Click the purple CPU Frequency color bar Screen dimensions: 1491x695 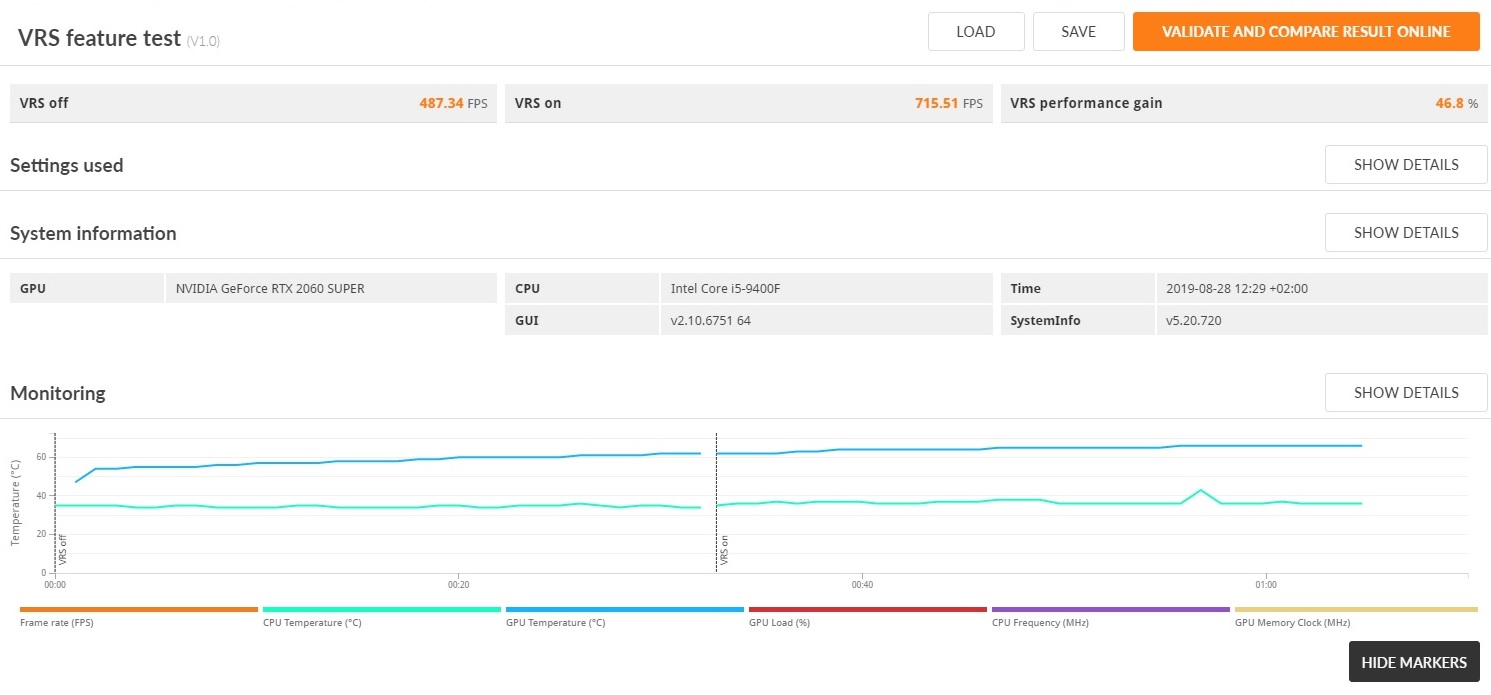coord(1111,609)
